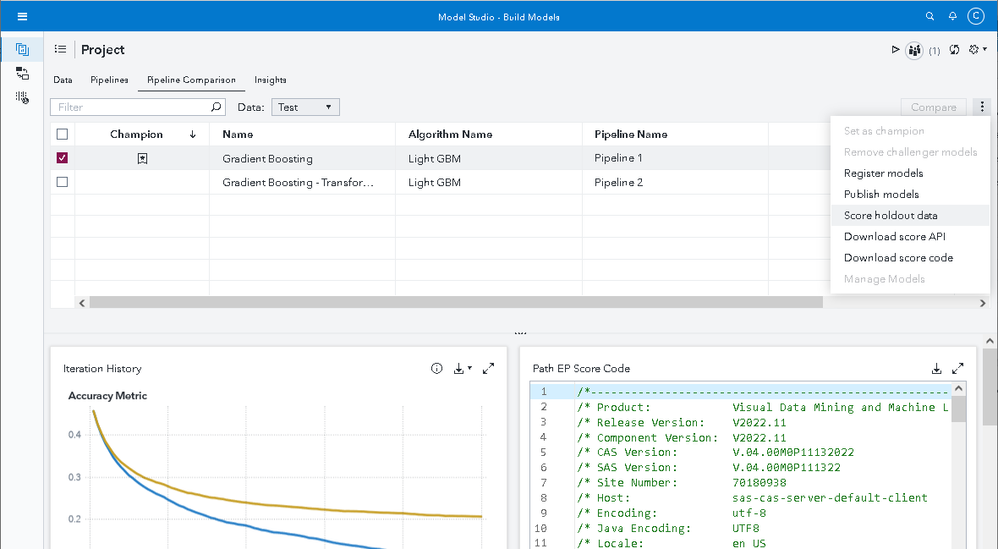998x549 pixels.
Task: Open the project settings gear dropdown
Action: (979, 50)
